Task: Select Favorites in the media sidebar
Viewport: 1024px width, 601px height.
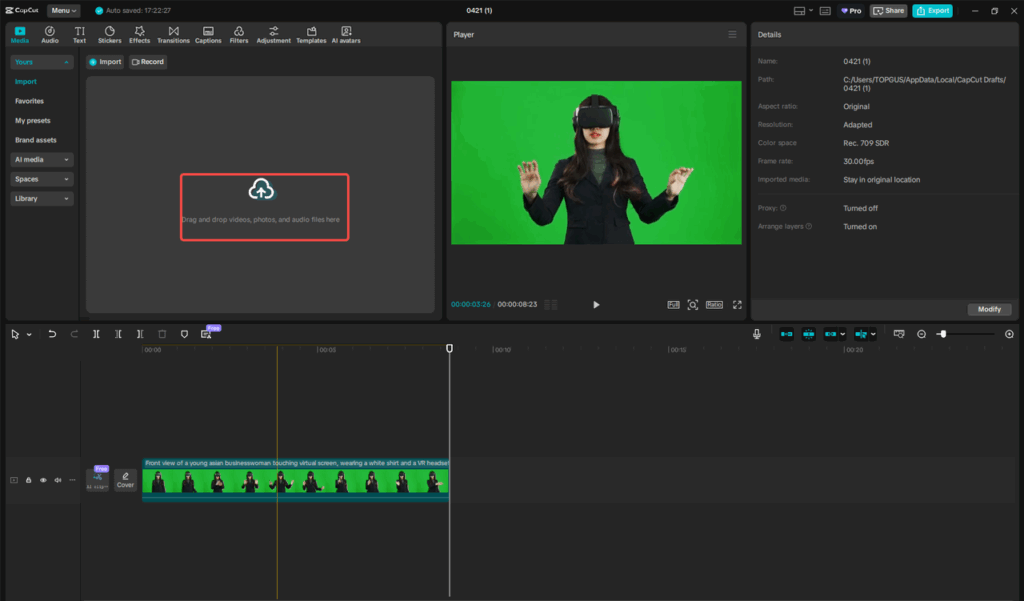Action: pyautogui.click(x=29, y=101)
